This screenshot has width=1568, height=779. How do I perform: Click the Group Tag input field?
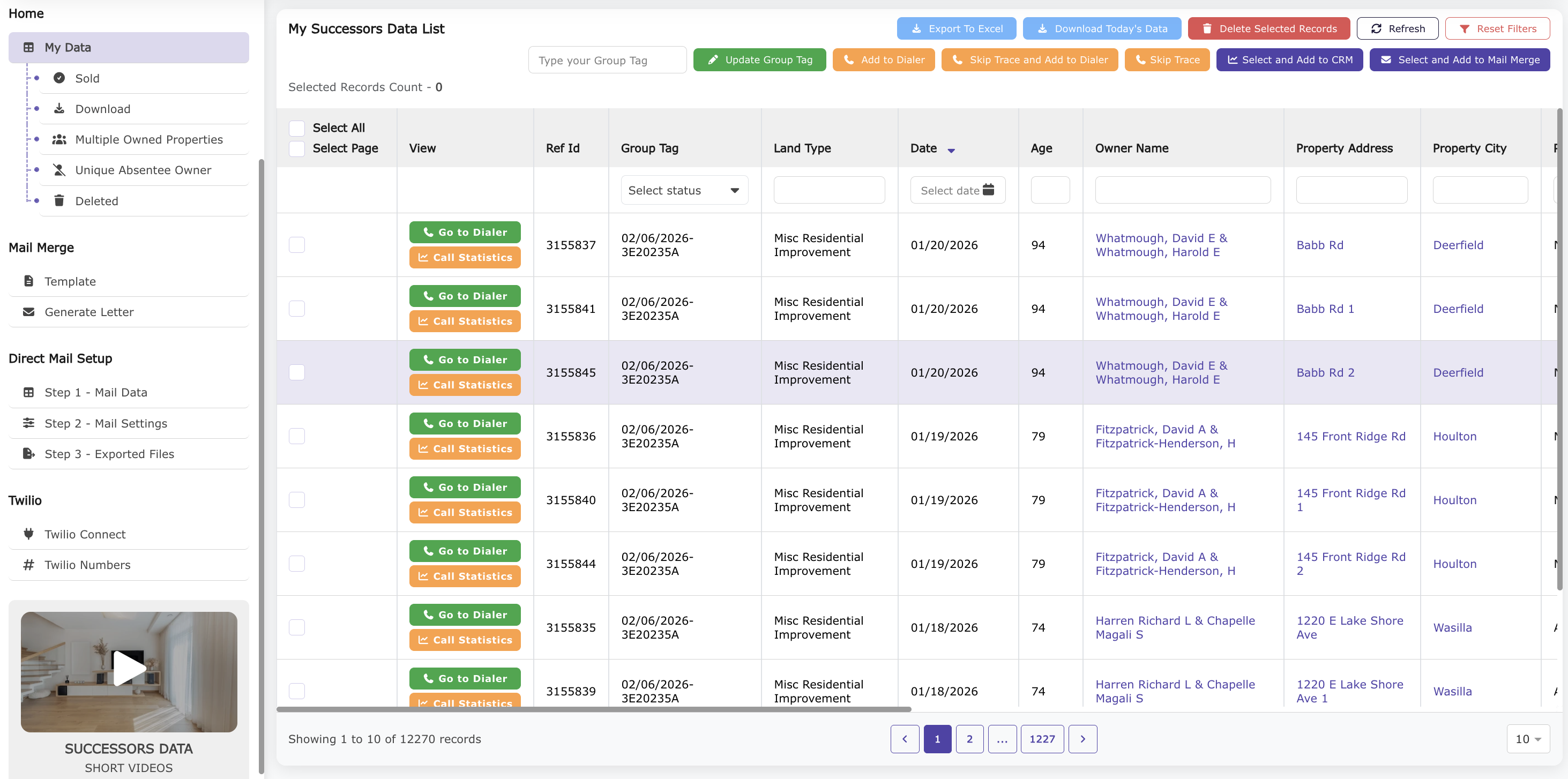[x=607, y=59]
